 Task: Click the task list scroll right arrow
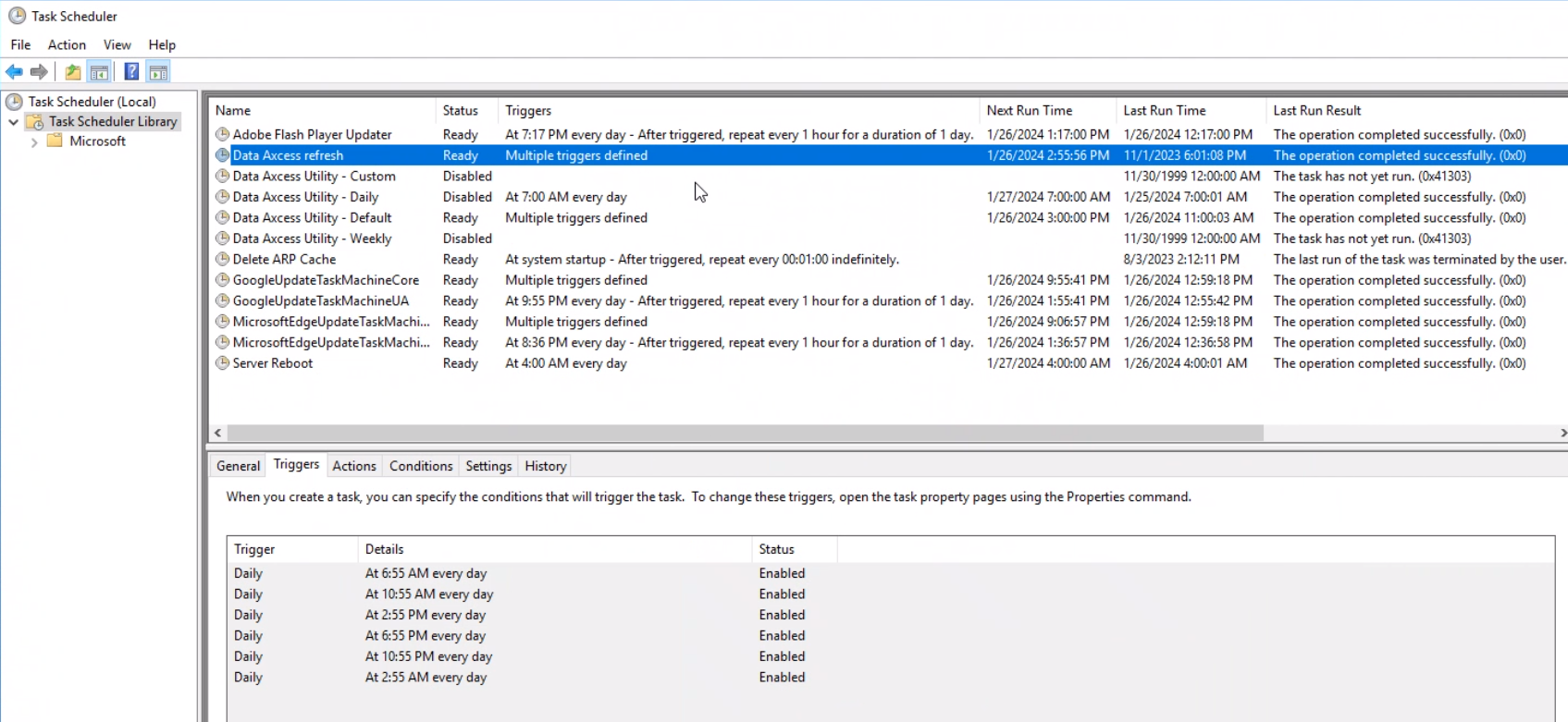coord(1562,433)
